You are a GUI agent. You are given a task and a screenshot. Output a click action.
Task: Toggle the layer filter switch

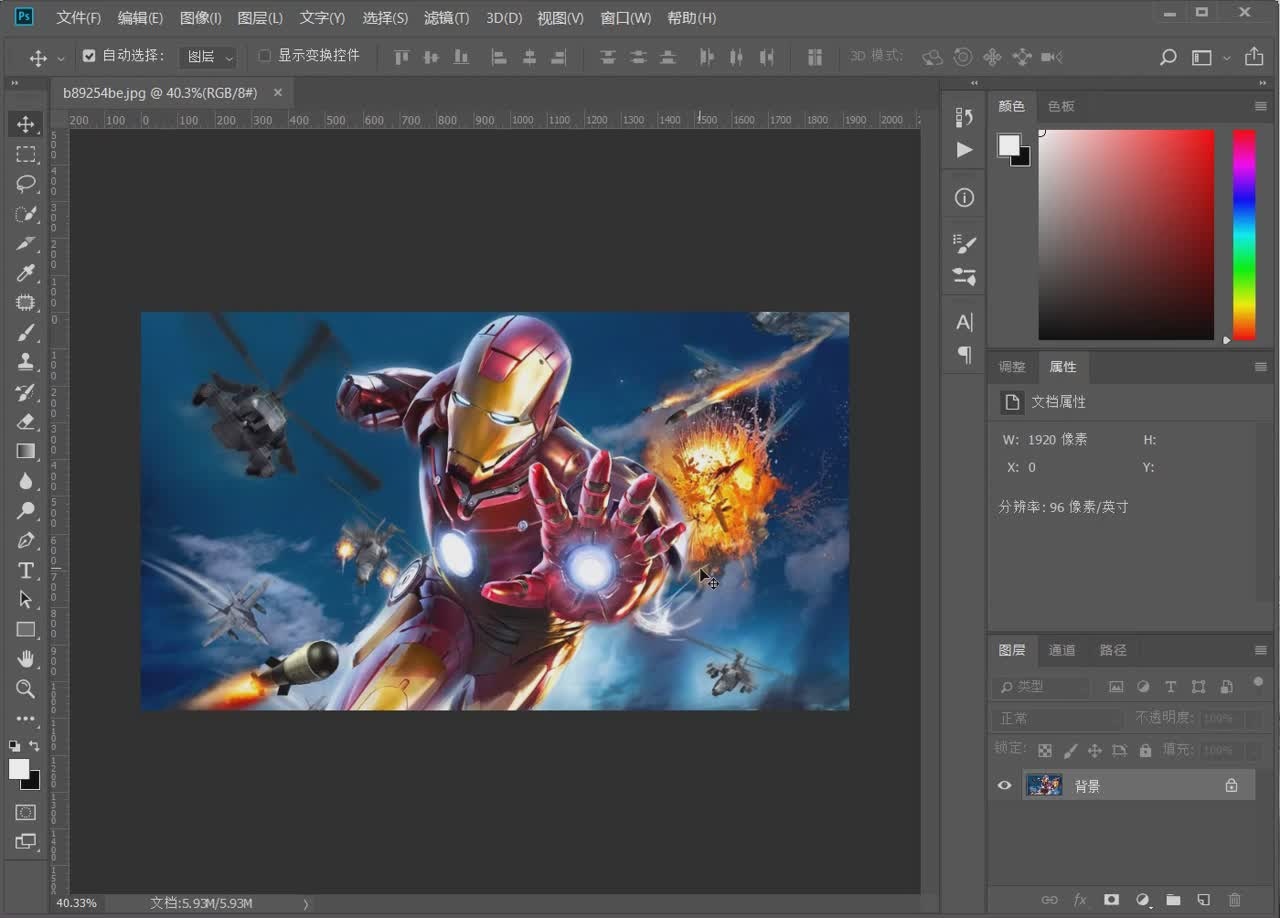(x=1258, y=684)
